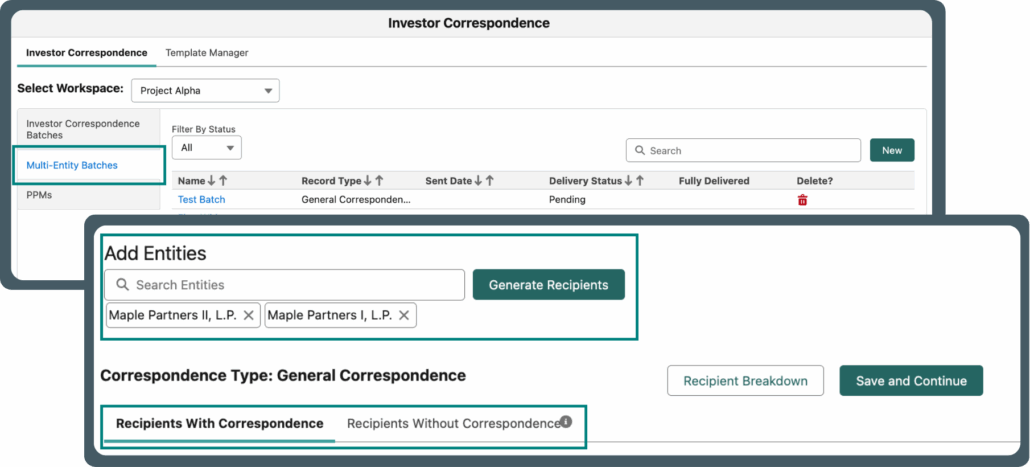This screenshot has height=467, width=1030.
Task: Expand the Filter By Status dropdown
Action: click(x=206, y=148)
